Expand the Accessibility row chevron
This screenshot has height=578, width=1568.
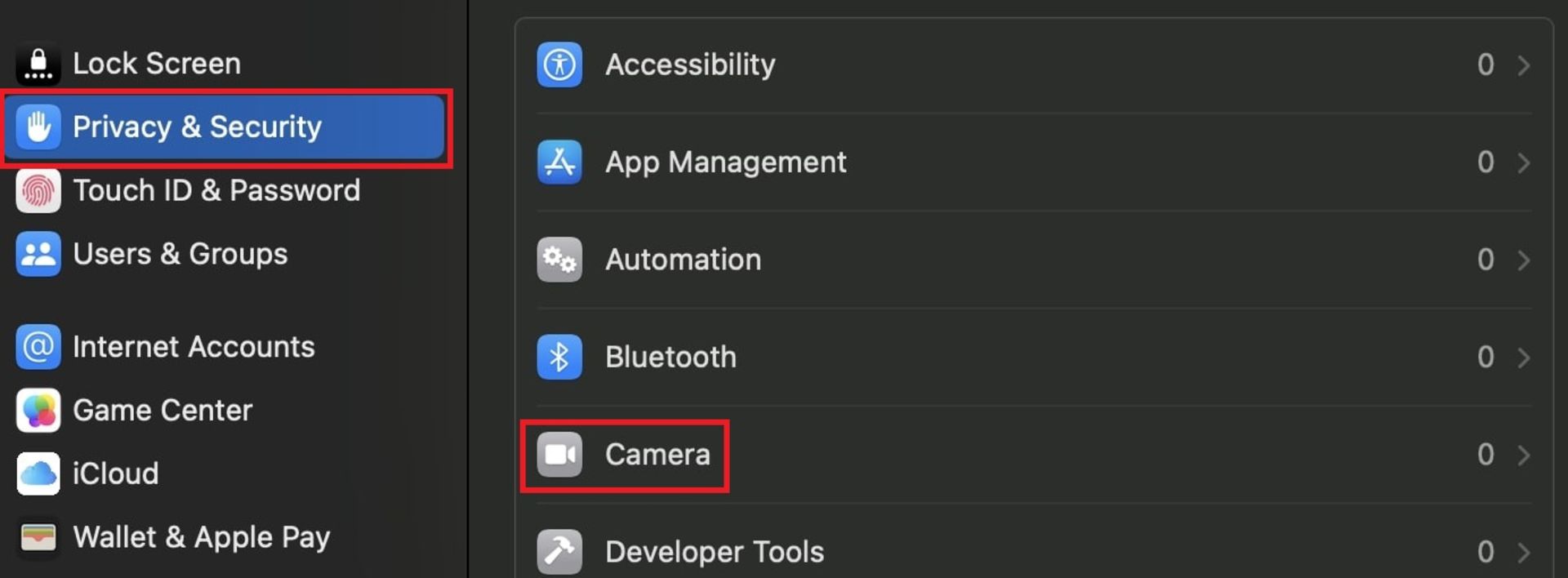pos(1523,64)
